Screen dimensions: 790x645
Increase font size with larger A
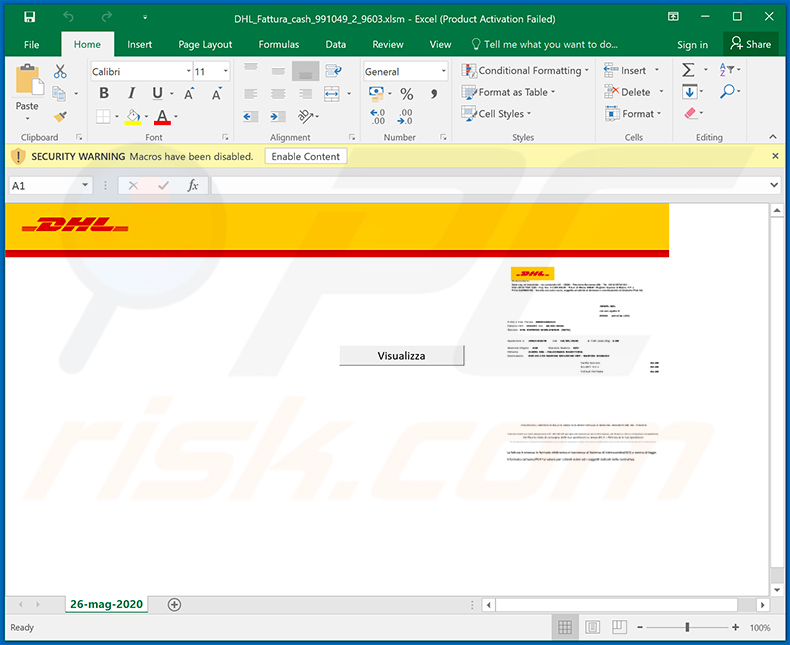(x=189, y=94)
